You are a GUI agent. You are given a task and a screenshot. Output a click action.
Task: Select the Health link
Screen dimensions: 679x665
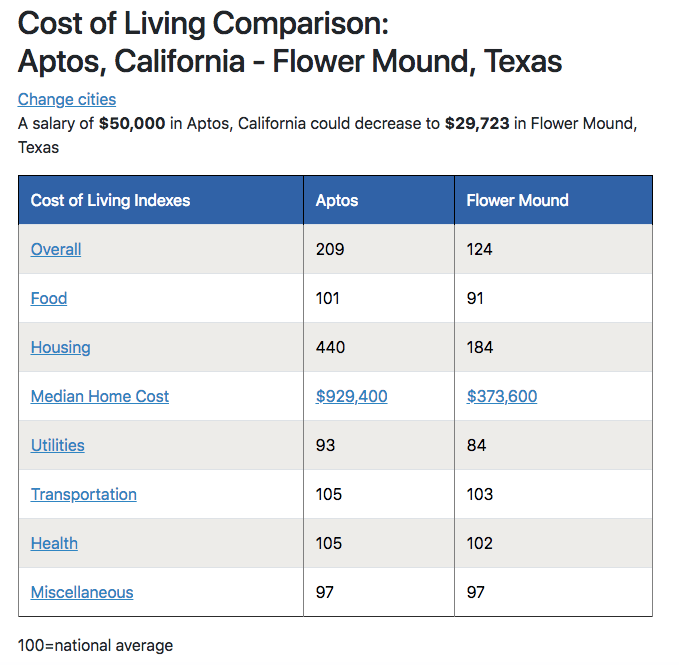pos(54,543)
